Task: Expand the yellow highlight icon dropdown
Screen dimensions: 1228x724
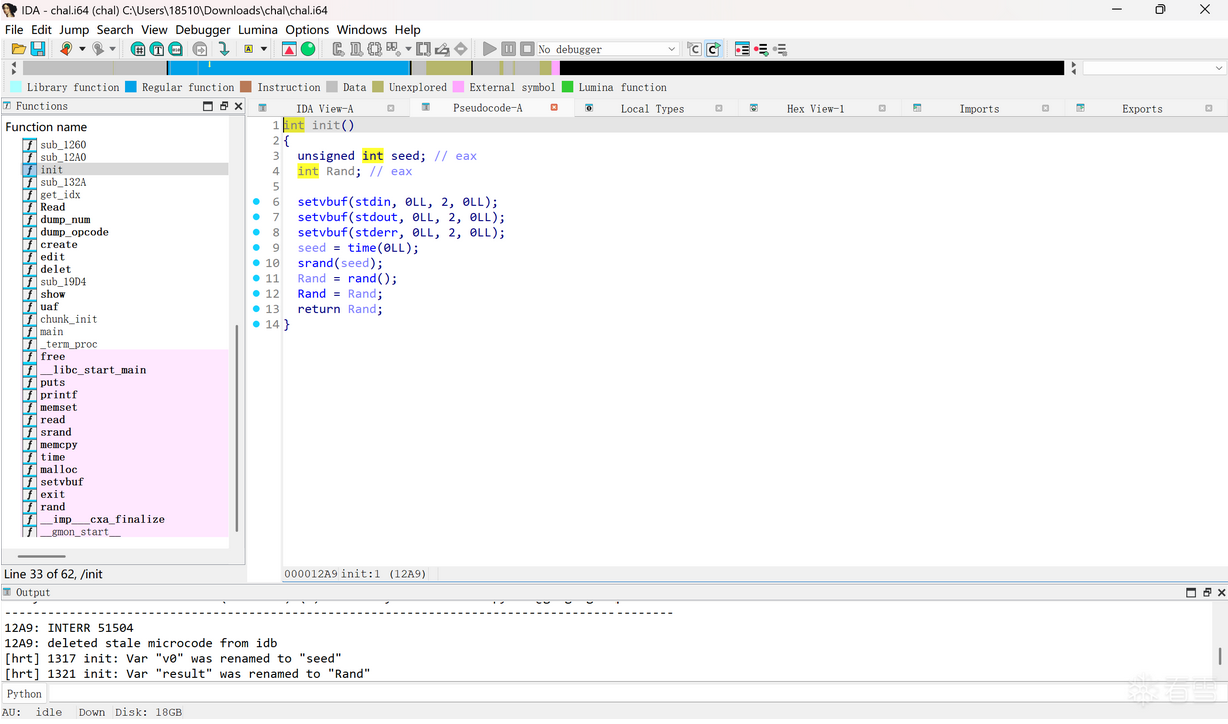Action: click(264, 49)
